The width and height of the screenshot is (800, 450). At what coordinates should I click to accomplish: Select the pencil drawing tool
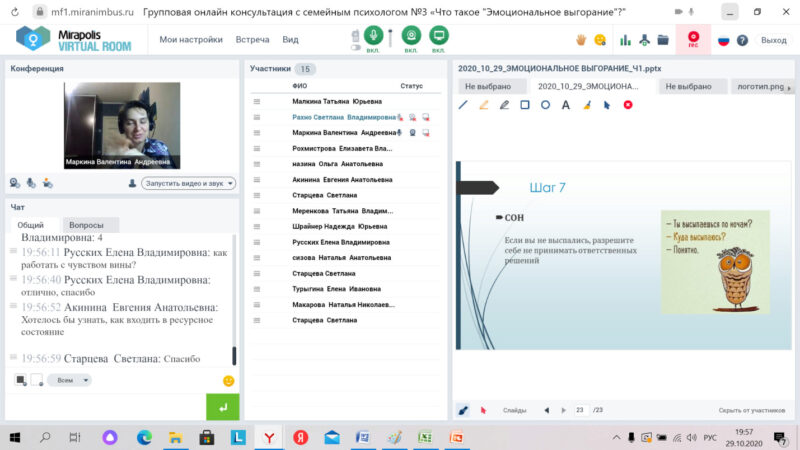504,105
